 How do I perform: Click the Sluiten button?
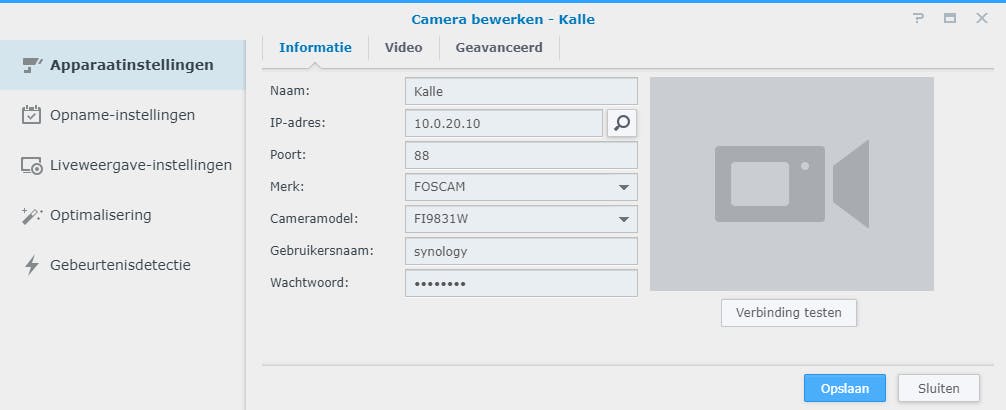pyautogui.click(x=938, y=388)
